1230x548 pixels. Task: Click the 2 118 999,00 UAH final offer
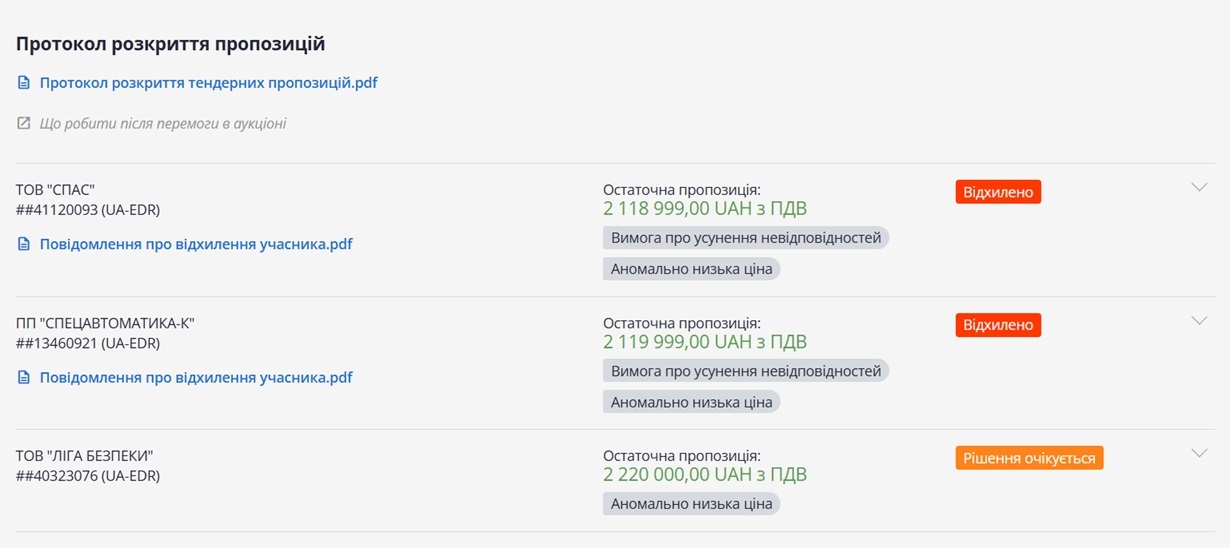pos(704,209)
